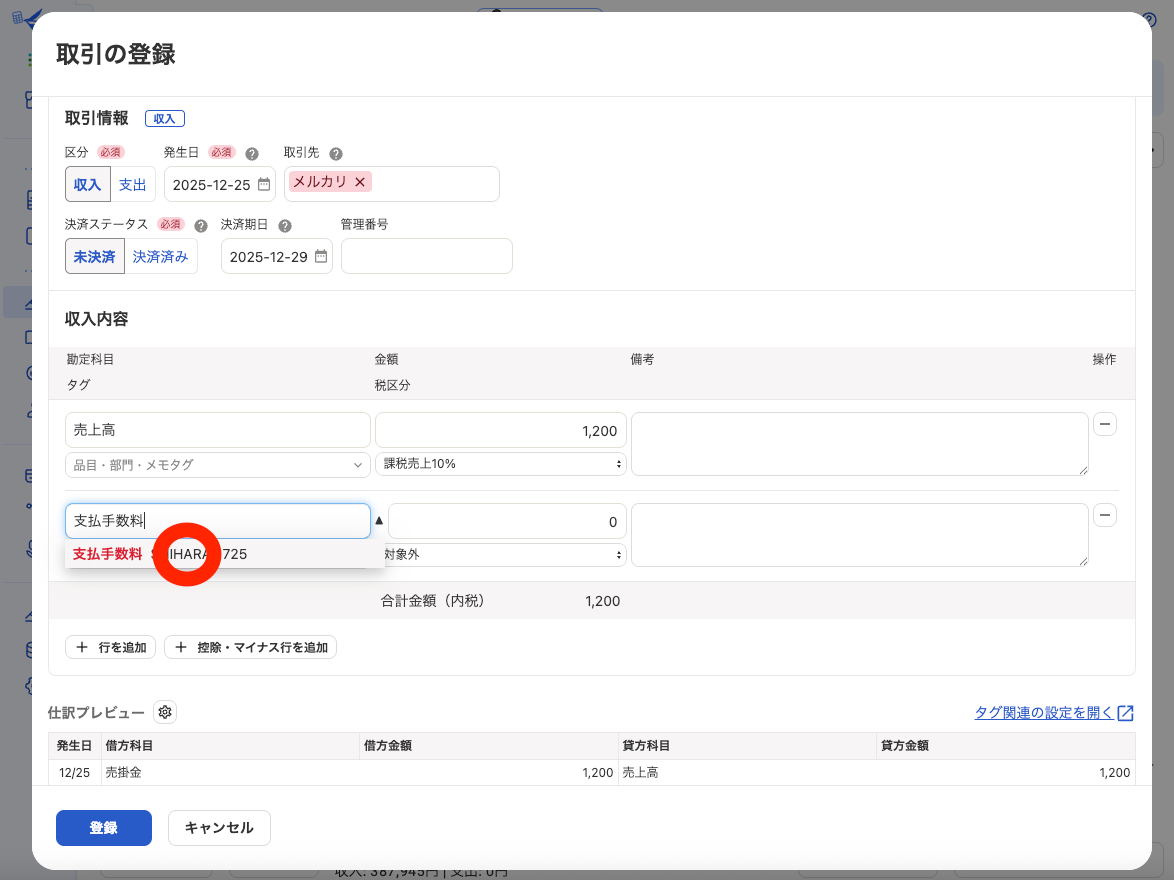1174x880 pixels.
Task: Open the 課税売上10% tax category dropdown
Action: pyautogui.click(x=500, y=464)
